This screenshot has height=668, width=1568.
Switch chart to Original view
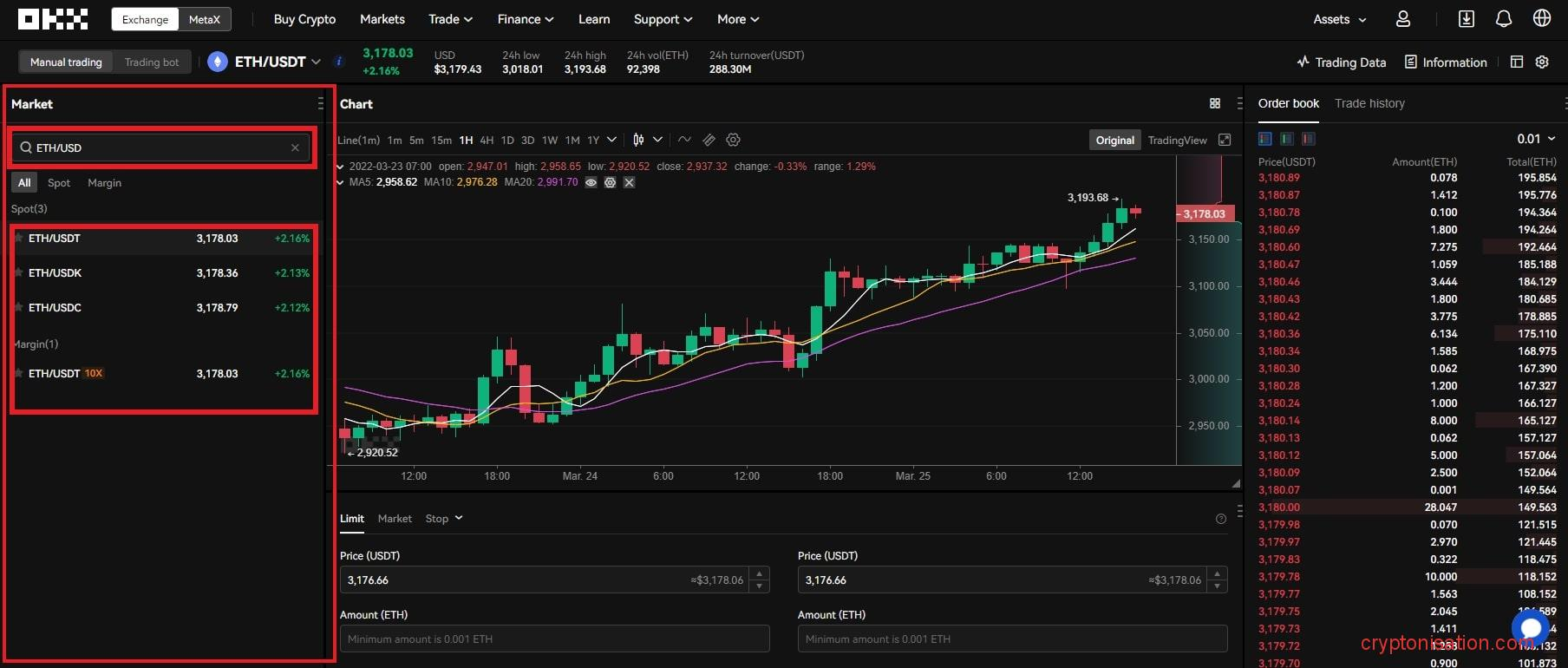[x=1114, y=140]
